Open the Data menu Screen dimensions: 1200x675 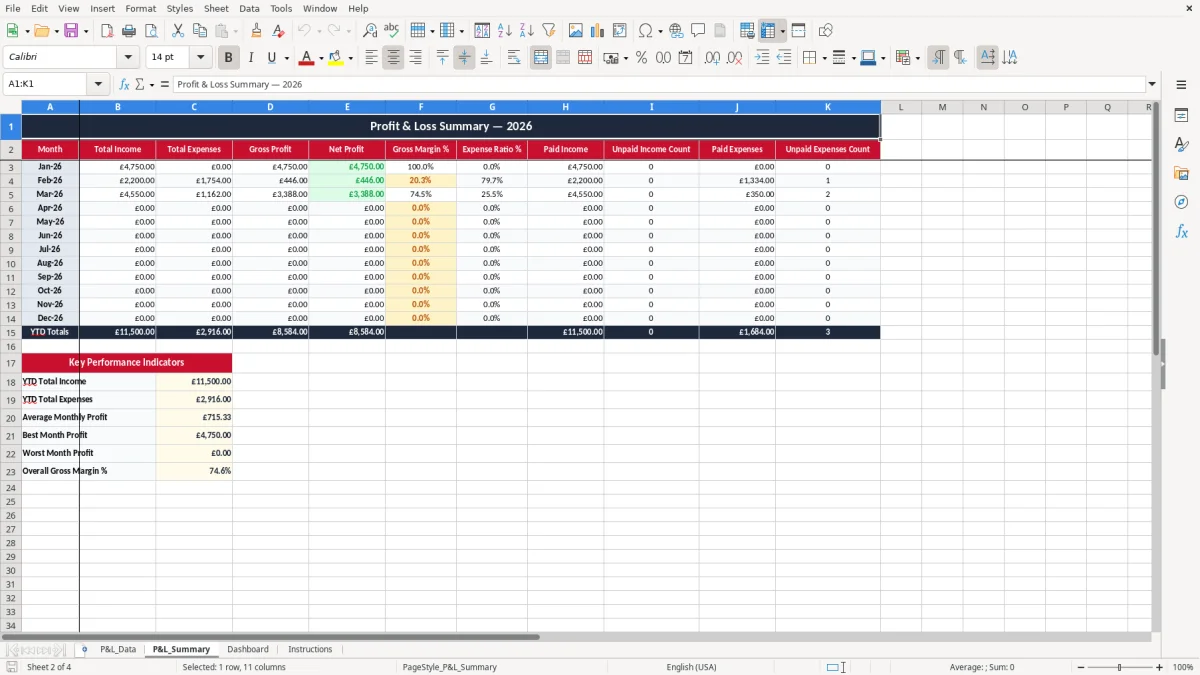point(249,8)
